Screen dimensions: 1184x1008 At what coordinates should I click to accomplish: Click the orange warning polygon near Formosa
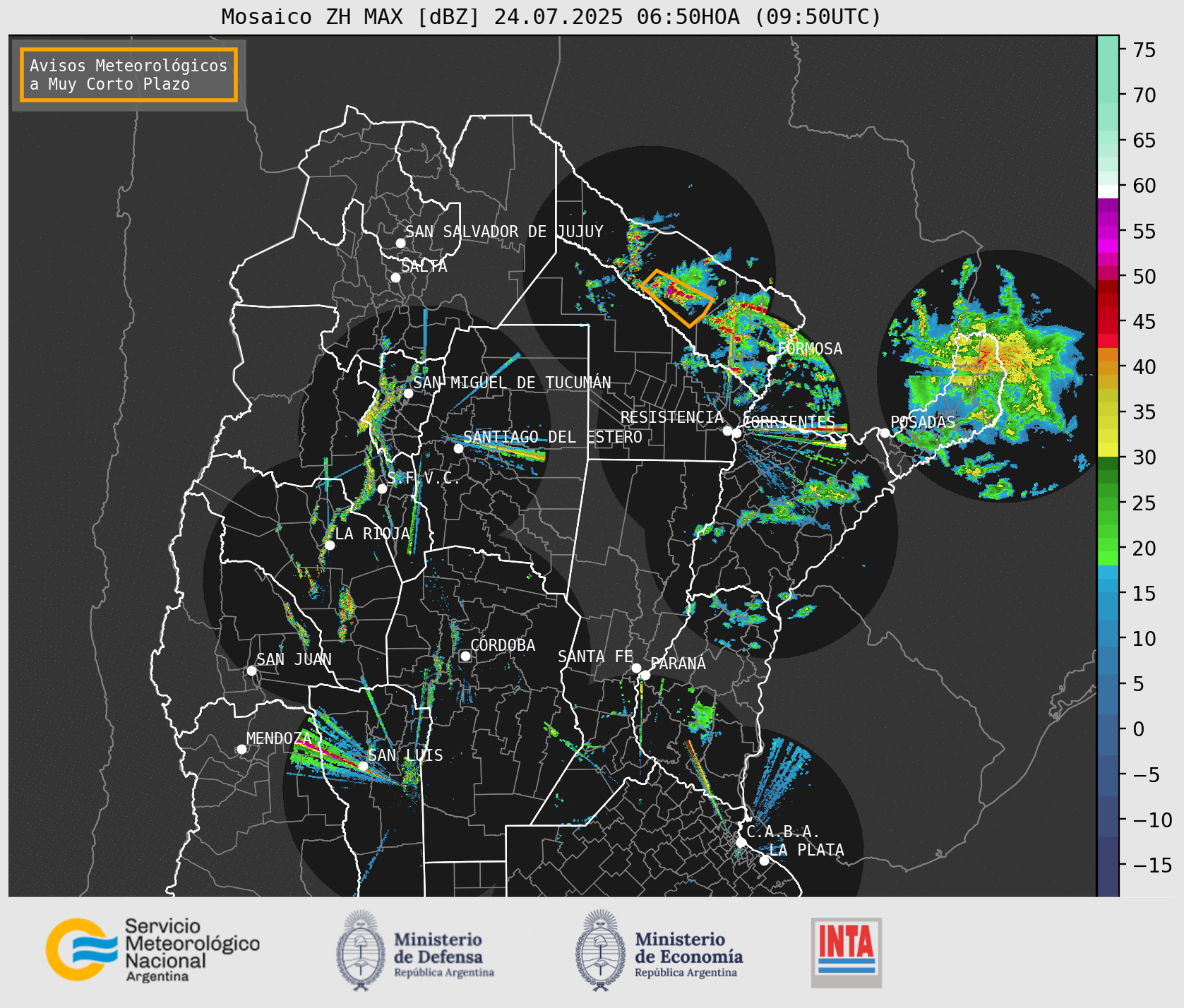point(677,298)
